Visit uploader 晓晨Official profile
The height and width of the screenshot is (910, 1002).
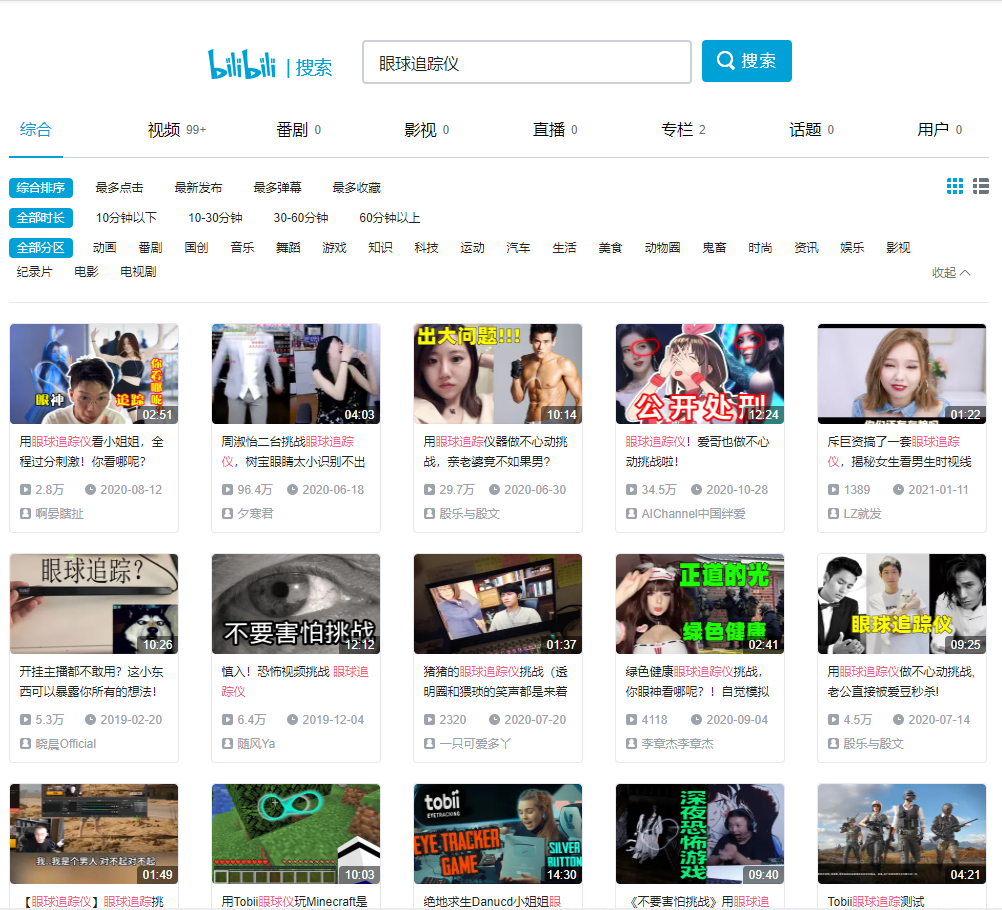[66, 744]
